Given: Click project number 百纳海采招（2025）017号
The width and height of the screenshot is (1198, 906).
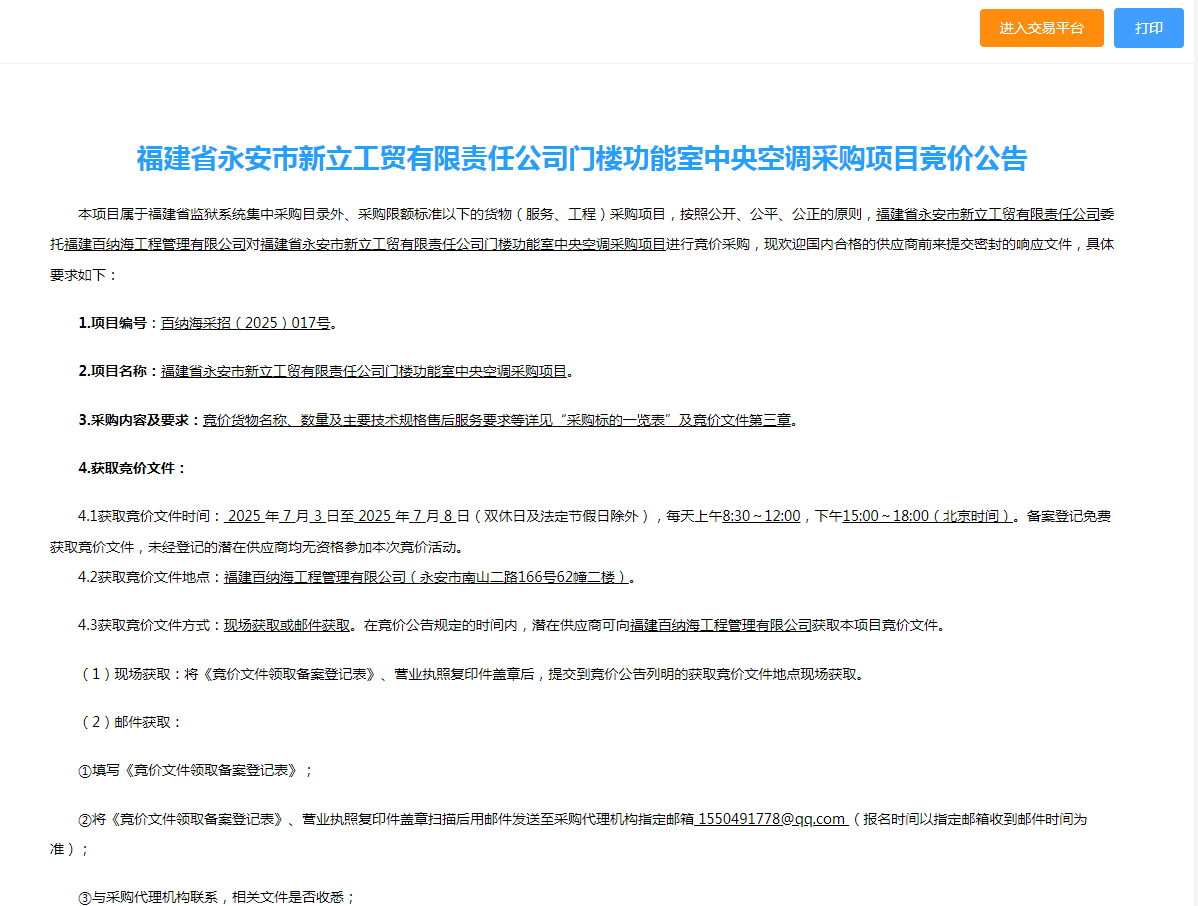Looking at the screenshot, I should click(245, 323).
